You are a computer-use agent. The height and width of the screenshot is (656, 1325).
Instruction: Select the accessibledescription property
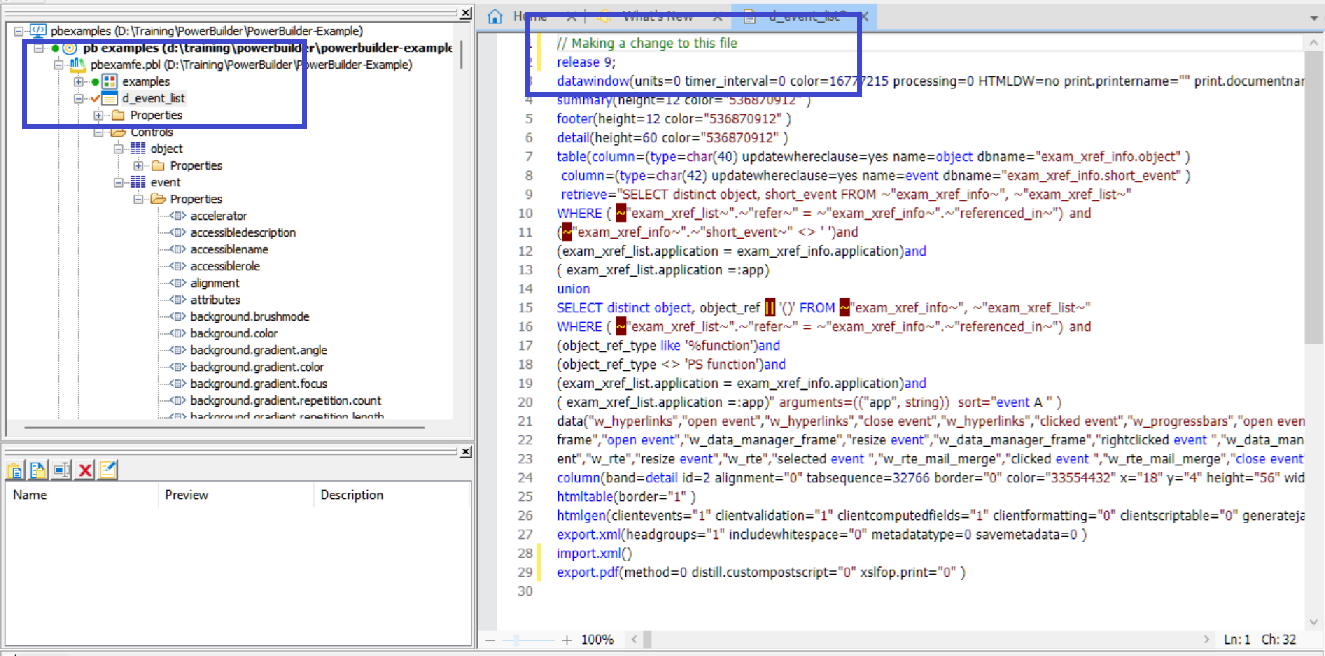(x=243, y=232)
